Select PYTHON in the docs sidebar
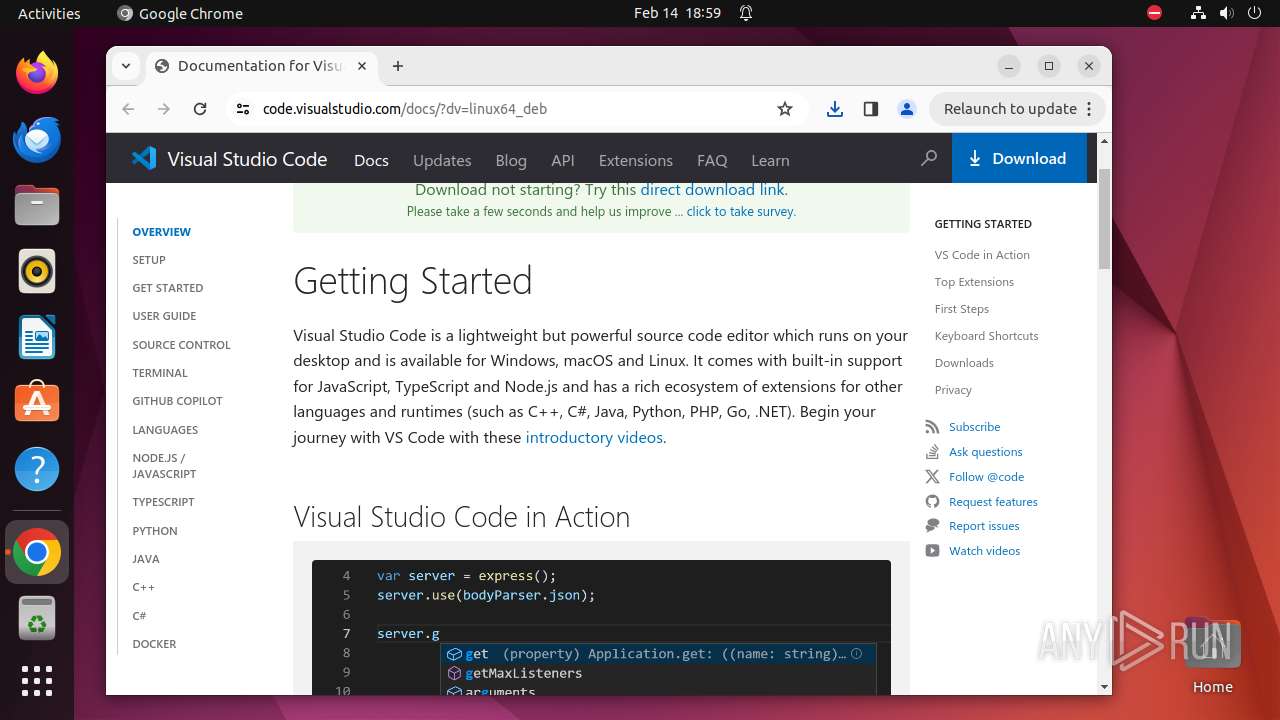This screenshot has width=1280, height=720. point(155,531)
